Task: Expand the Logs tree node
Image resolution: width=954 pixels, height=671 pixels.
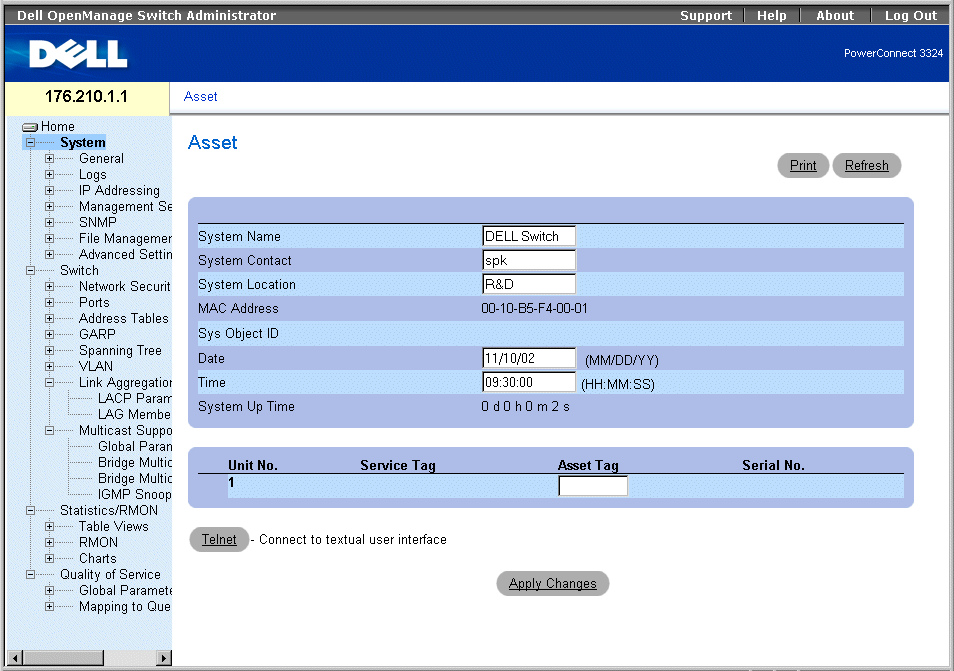Action: tap(49, 175)
